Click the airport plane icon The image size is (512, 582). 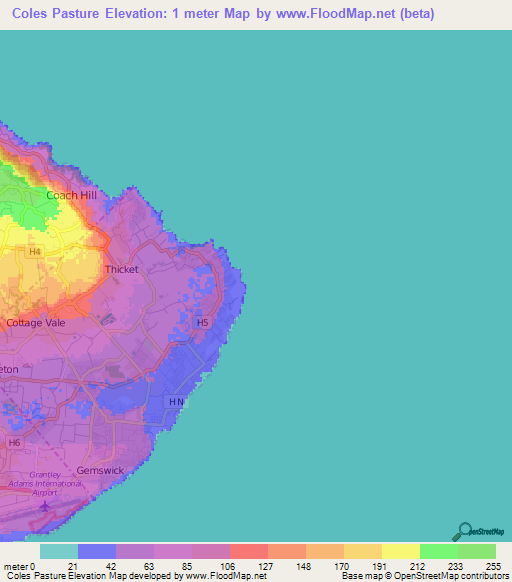pyautogui.click(x=45, y=506)
